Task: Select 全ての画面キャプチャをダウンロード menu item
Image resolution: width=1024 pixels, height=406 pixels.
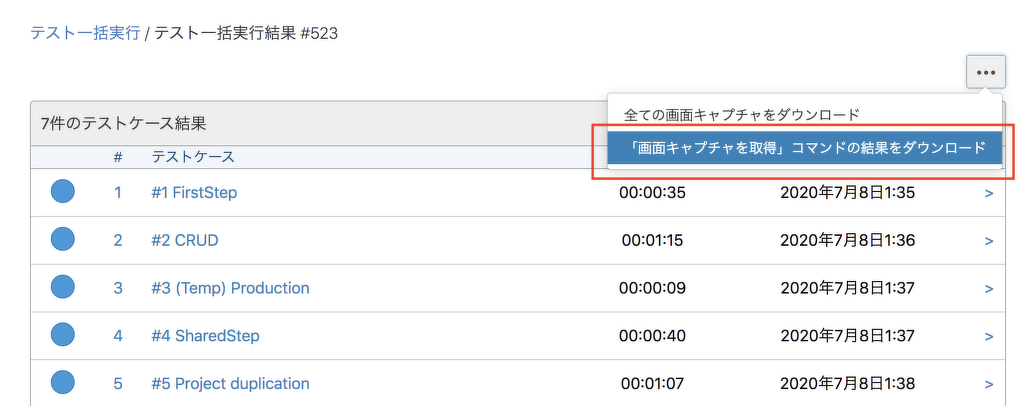Action: coord(742,115)
